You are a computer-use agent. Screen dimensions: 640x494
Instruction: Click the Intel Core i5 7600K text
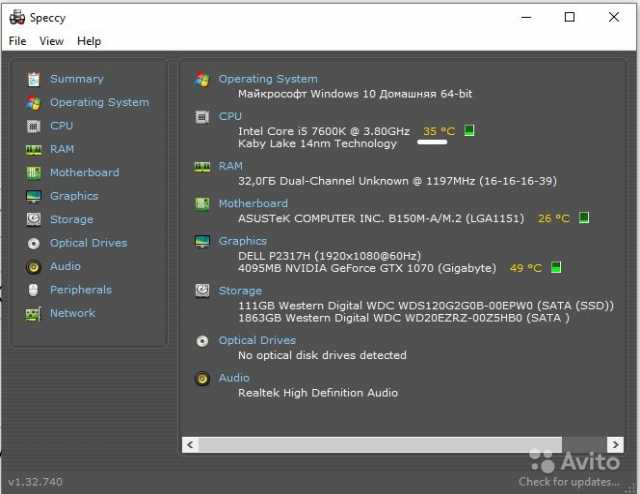[x=324, y=131]
